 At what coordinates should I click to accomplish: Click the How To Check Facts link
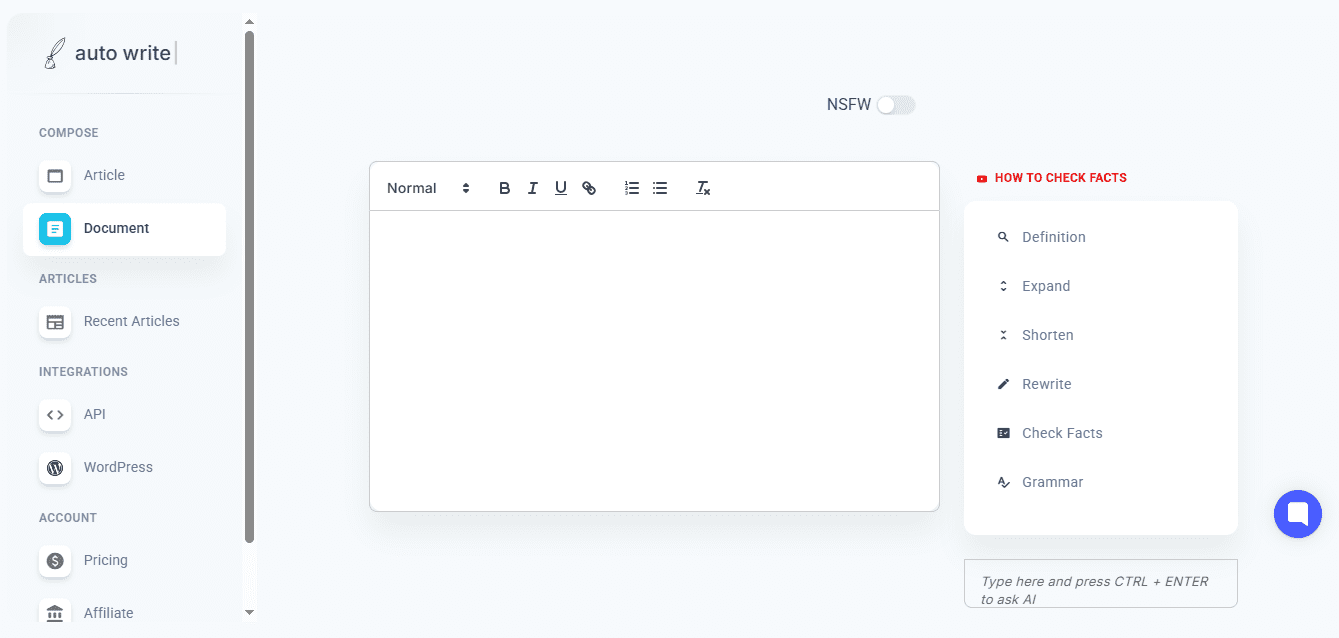[x=1059, y=178]
